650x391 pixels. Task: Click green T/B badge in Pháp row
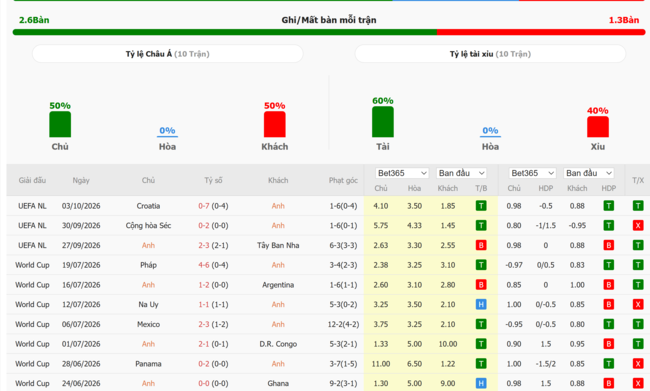tap(481, 265)
